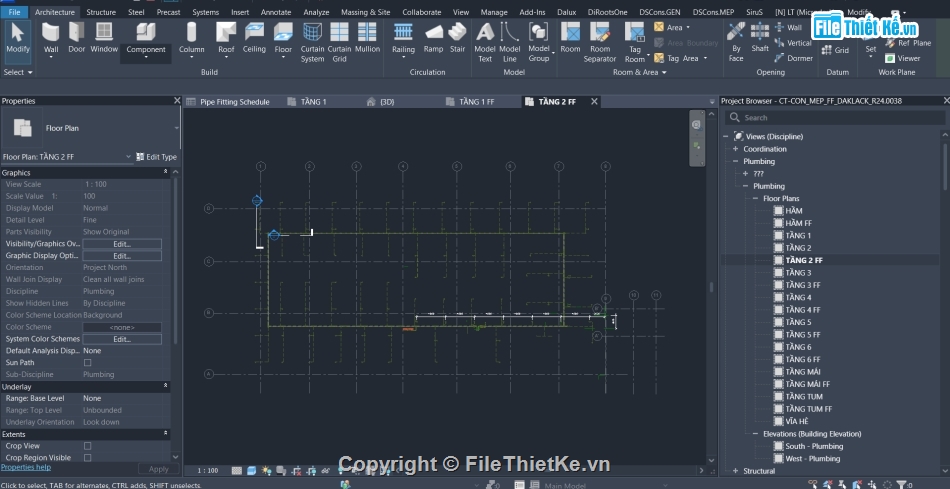950x489 pixels.
Task: Toggle detail level icon in view control bar
Action: click(237, 470)
